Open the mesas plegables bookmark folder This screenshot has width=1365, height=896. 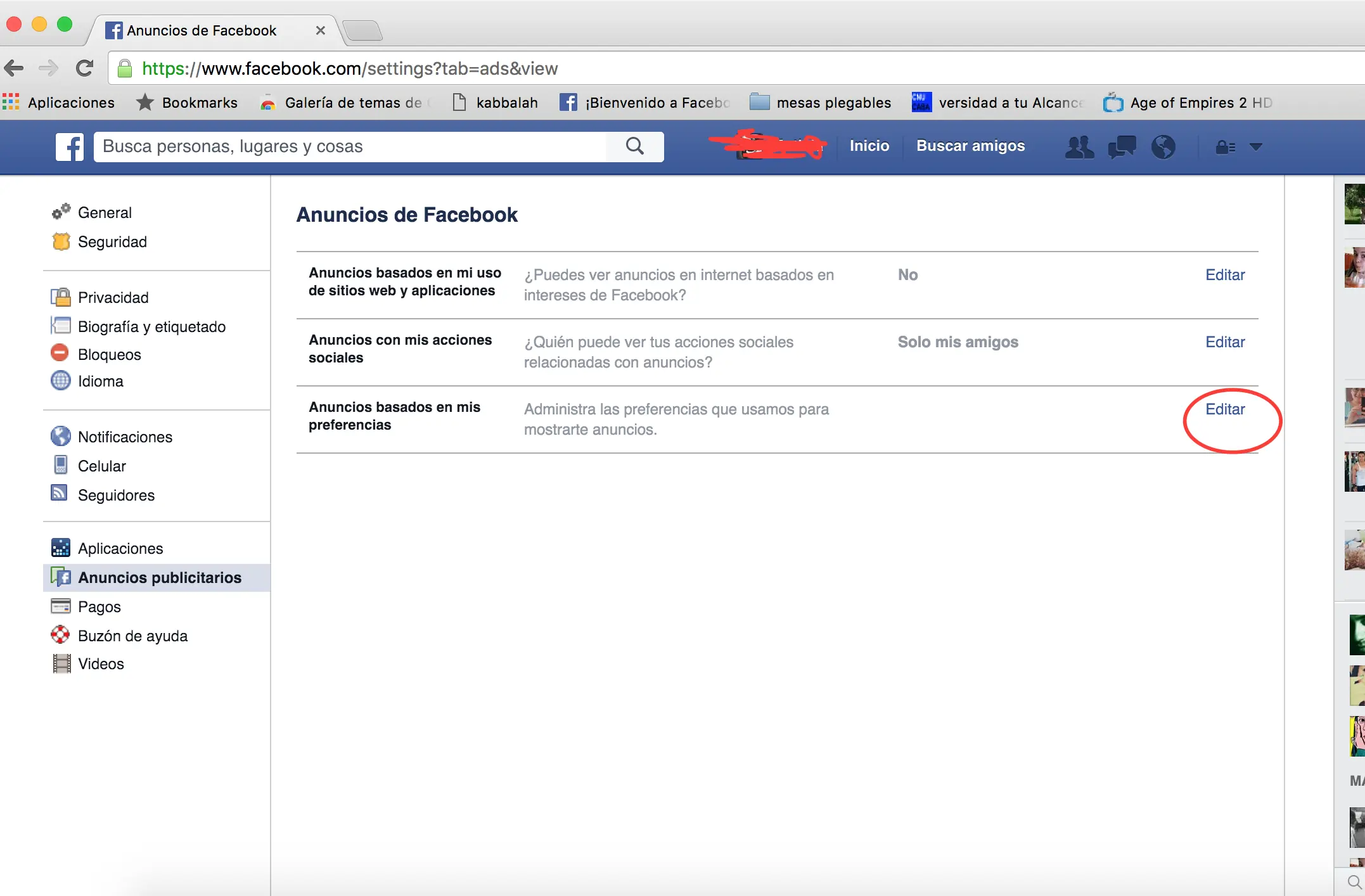(x=820, y=102)
